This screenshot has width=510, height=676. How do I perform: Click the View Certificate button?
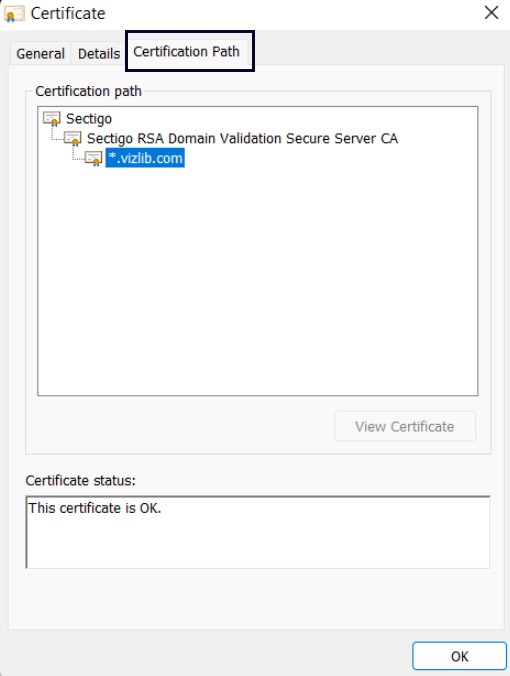click(405, 426)
